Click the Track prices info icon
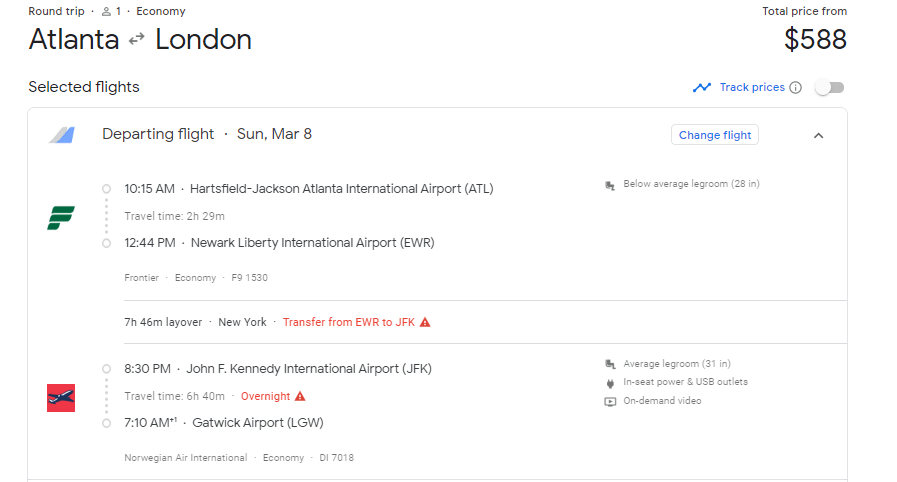Viewport: 897px width, 482px height. click(796, 87)
